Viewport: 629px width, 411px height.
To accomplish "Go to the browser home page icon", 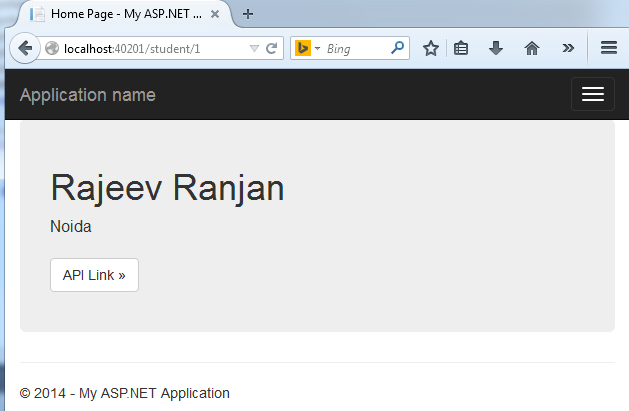I will coord(532,48).
